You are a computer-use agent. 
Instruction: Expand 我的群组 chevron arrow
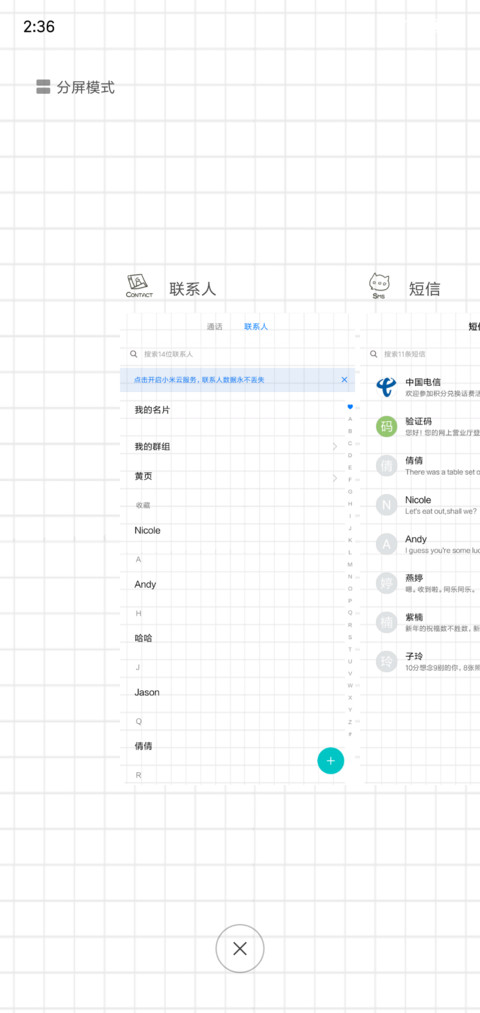click(x=335, y=446)
